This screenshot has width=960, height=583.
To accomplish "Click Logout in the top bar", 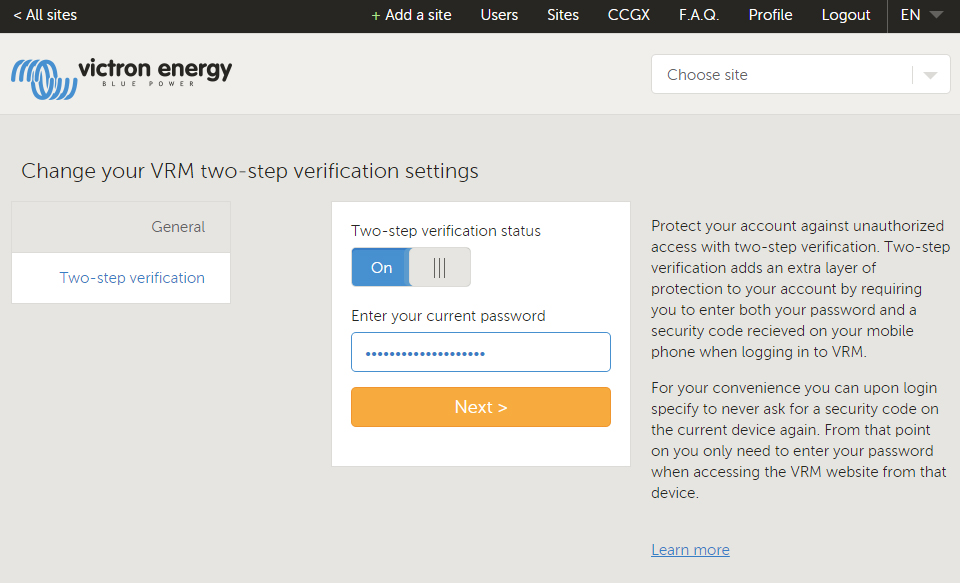I will [846, 15].
